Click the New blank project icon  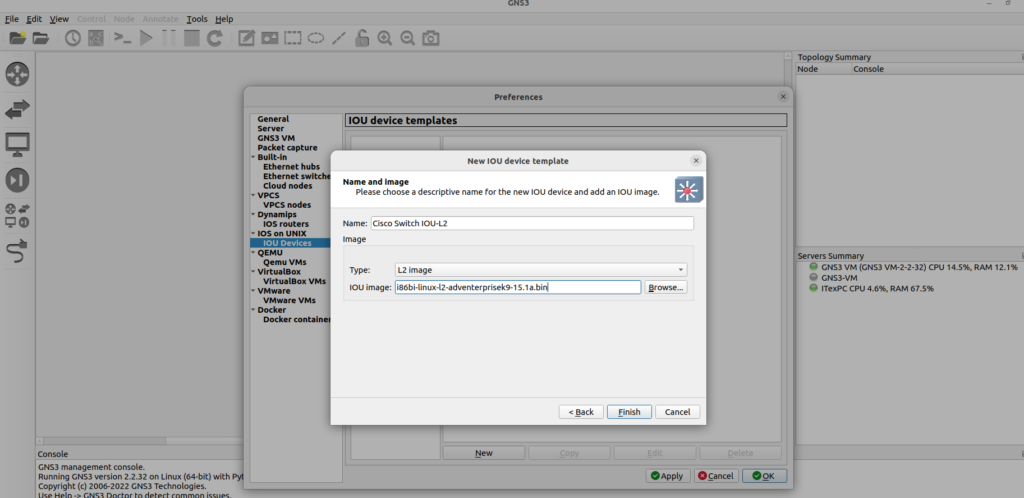pyautogui.click(x=16, y=38)
